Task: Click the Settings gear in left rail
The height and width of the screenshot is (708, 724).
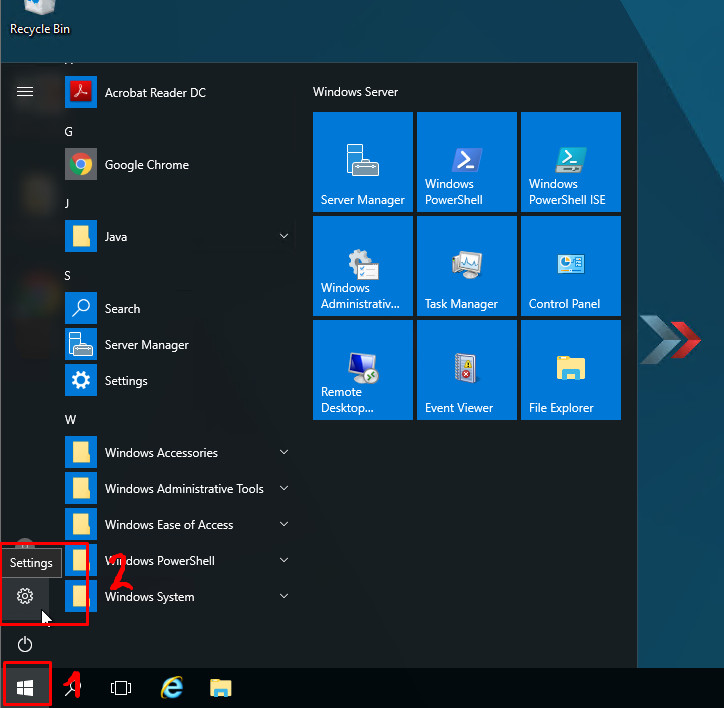Action: pos(25,596)
